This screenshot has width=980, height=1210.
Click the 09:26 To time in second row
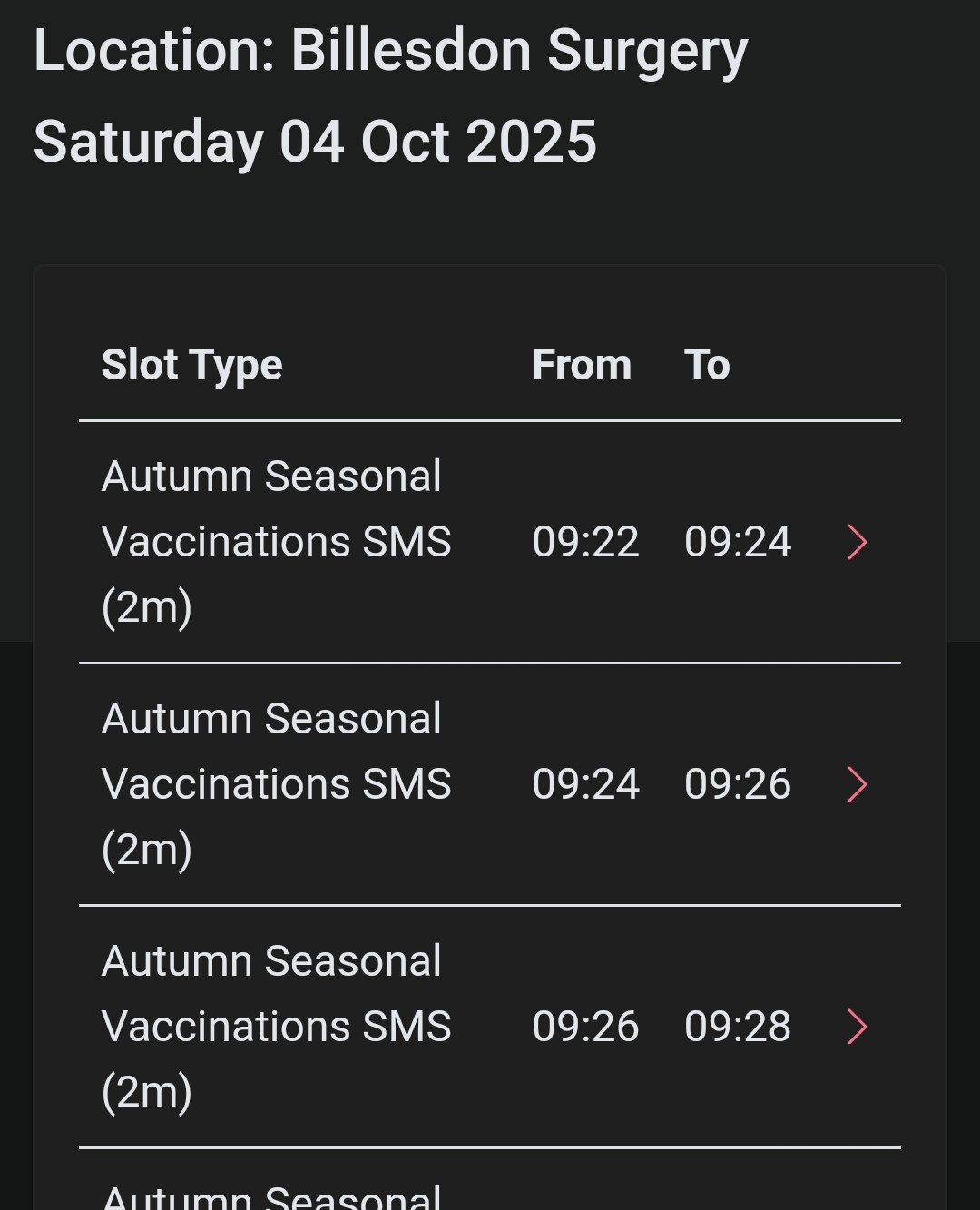738,784
